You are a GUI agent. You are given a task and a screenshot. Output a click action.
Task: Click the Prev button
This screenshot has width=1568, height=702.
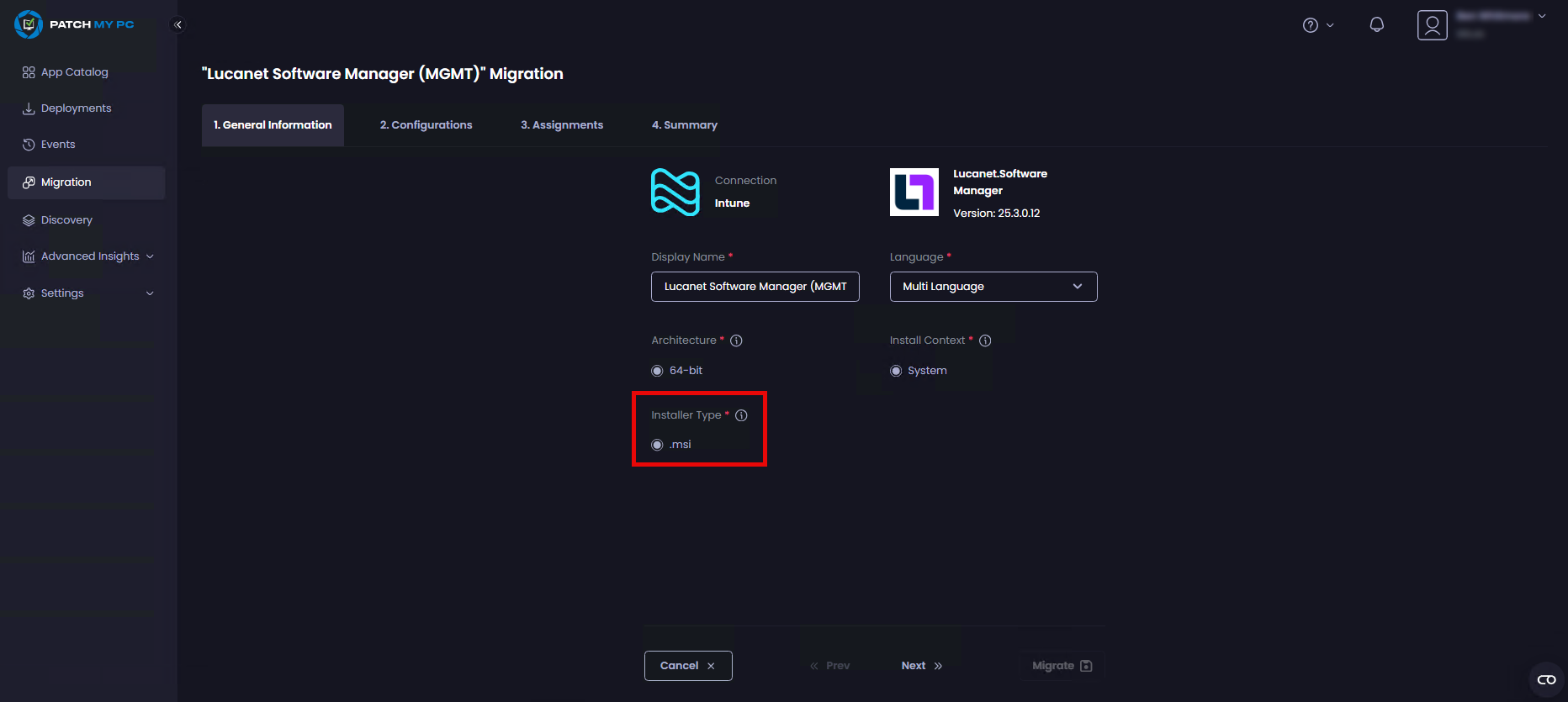(x=829, y=666)
